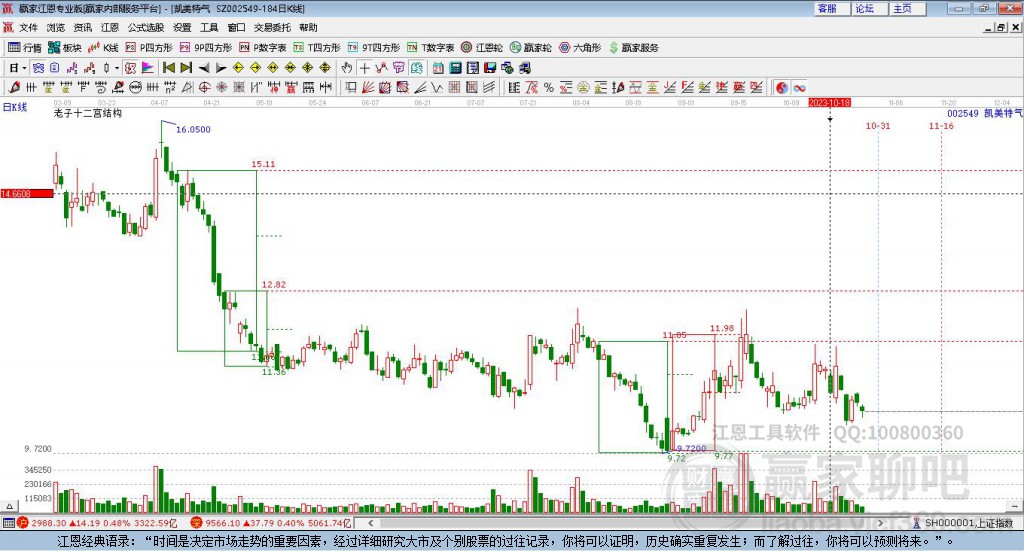The height and width of the screenshot is (551, 1024).
Task: Toggle the crosshair cursor tool
Action: click(x=364, y=68)
